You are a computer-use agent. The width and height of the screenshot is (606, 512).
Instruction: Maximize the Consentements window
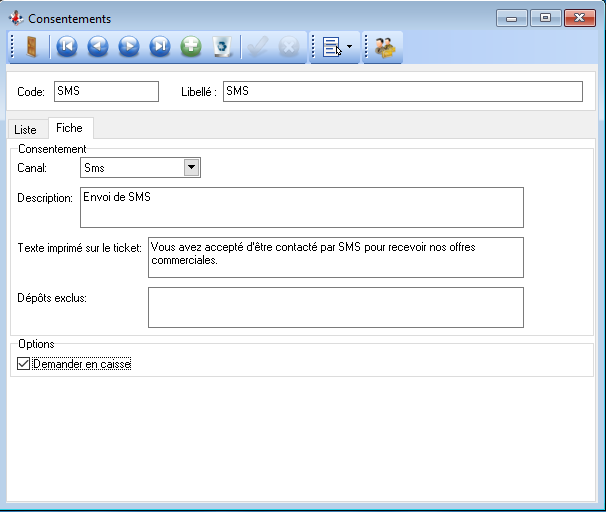545,18
